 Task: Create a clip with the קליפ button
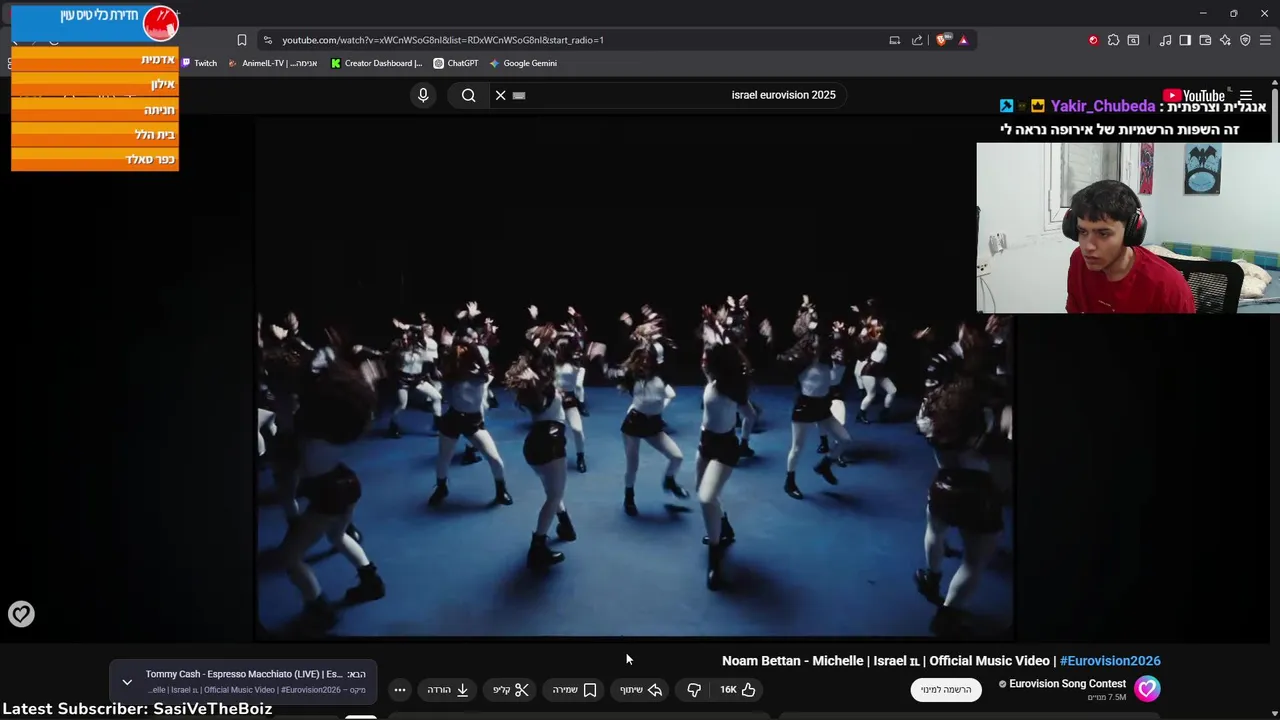(510, 690)
